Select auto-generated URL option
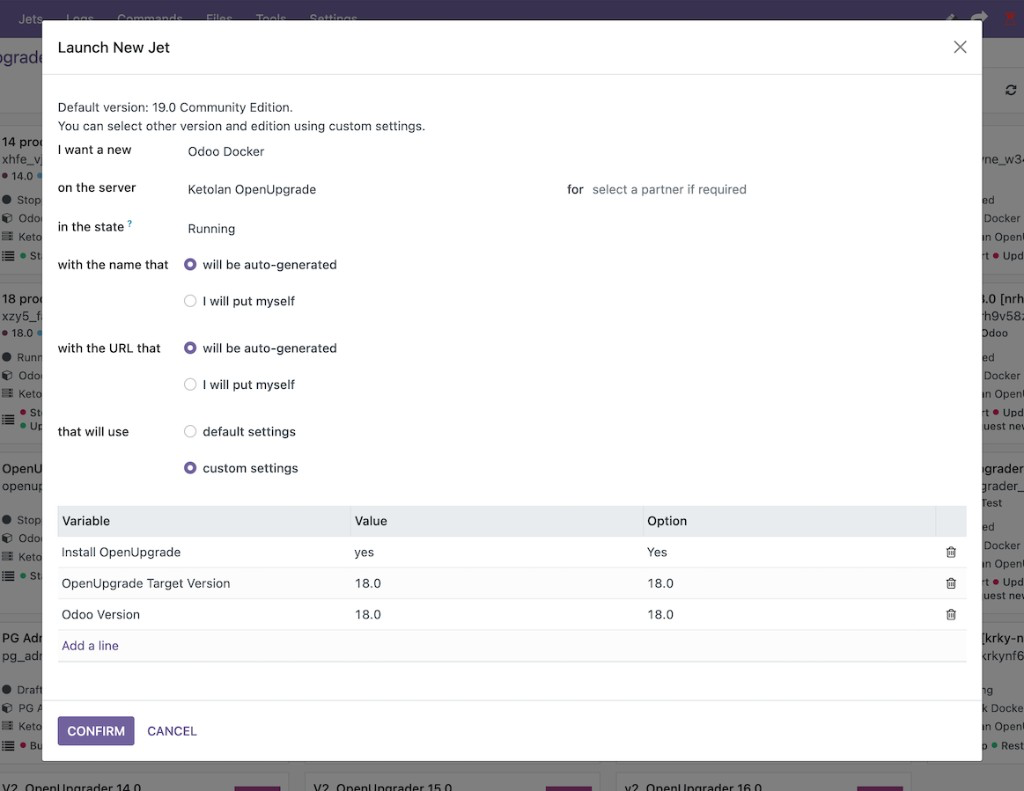The image size is (1024, 791). click(190, 348)
